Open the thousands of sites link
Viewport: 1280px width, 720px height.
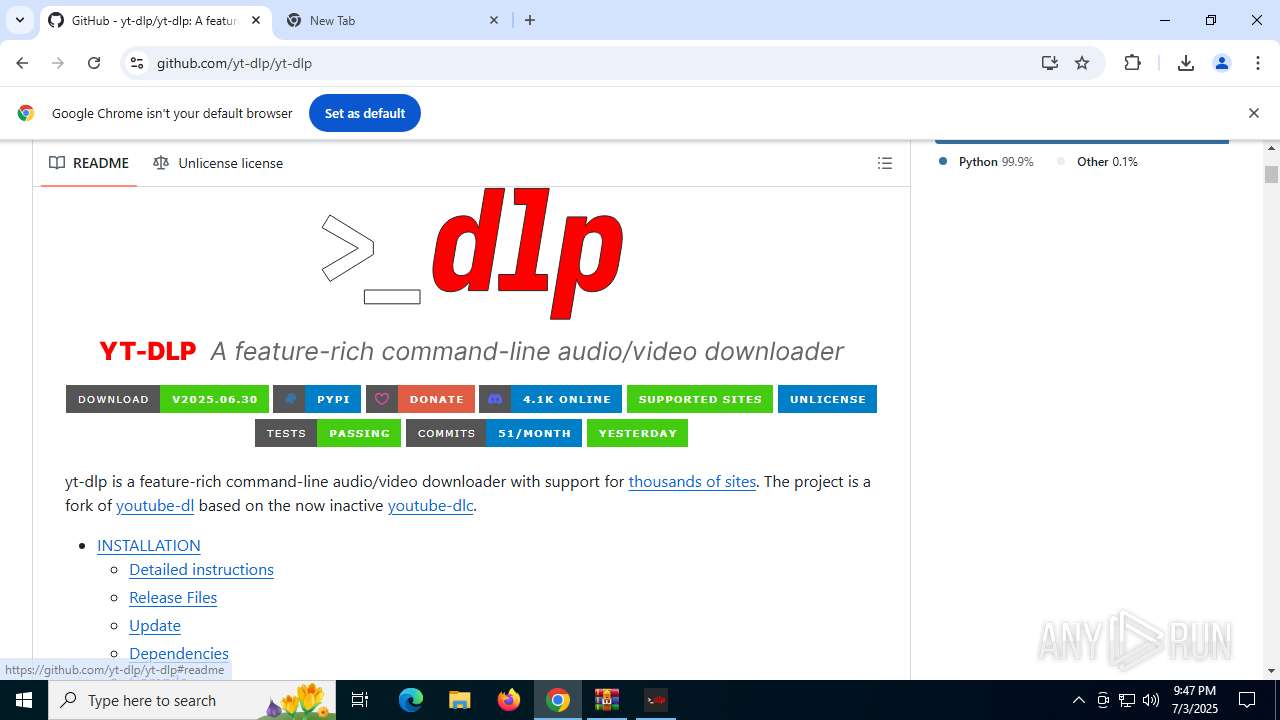pos(692,481)
